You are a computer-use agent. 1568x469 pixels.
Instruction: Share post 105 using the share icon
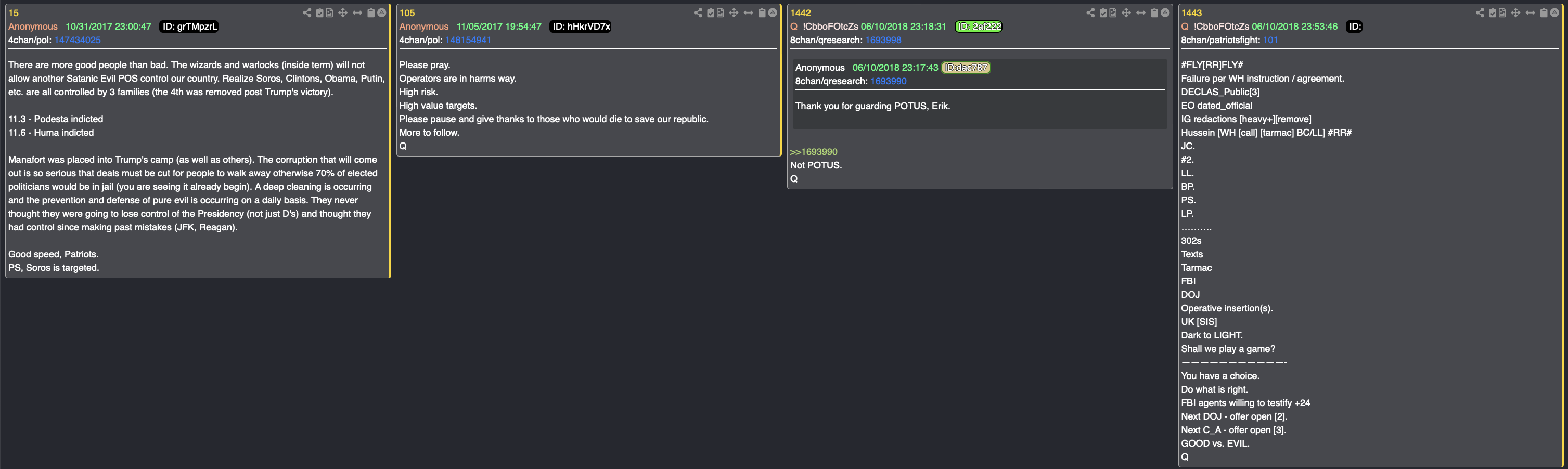698,13
